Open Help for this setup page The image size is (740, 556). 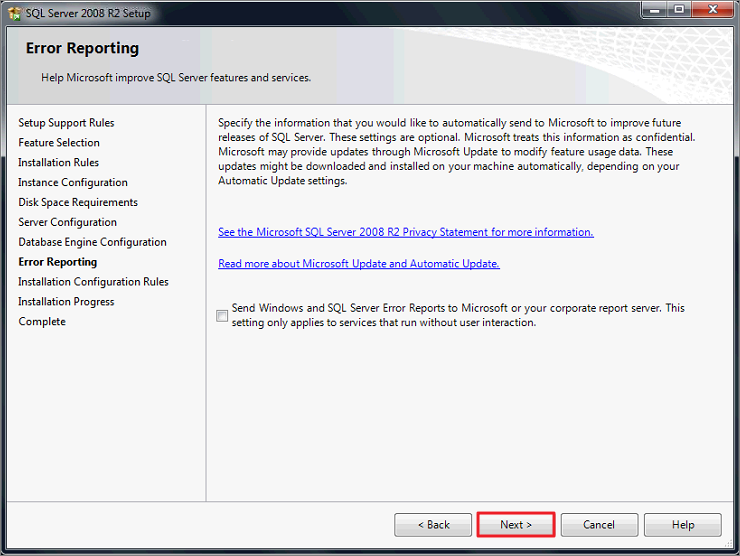coord(682,524)
